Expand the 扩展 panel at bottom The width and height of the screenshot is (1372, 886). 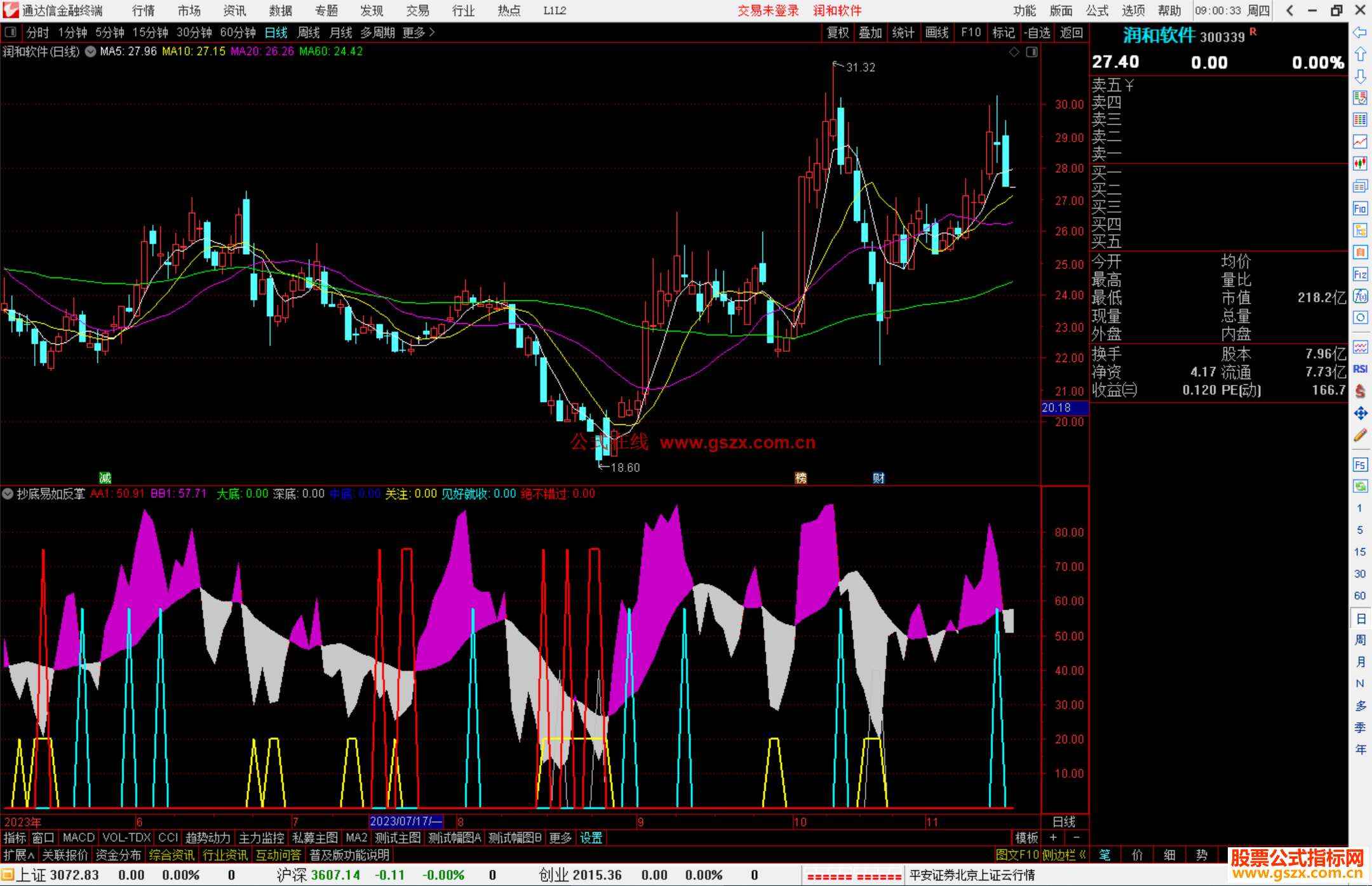pyautogui.click(x=18, y=855)
